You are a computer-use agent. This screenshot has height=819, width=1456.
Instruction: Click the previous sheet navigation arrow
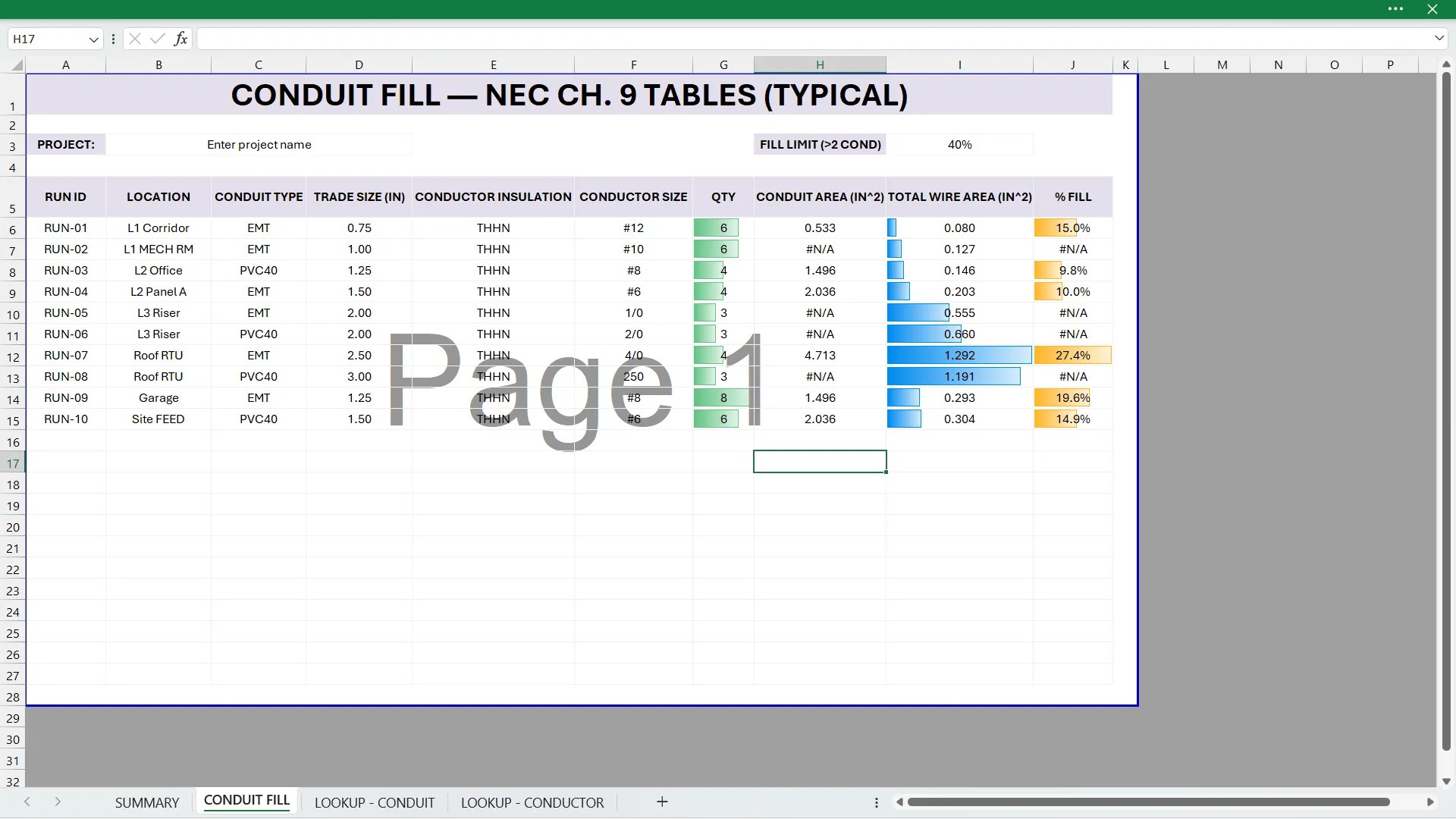click(x=27, y=802)
